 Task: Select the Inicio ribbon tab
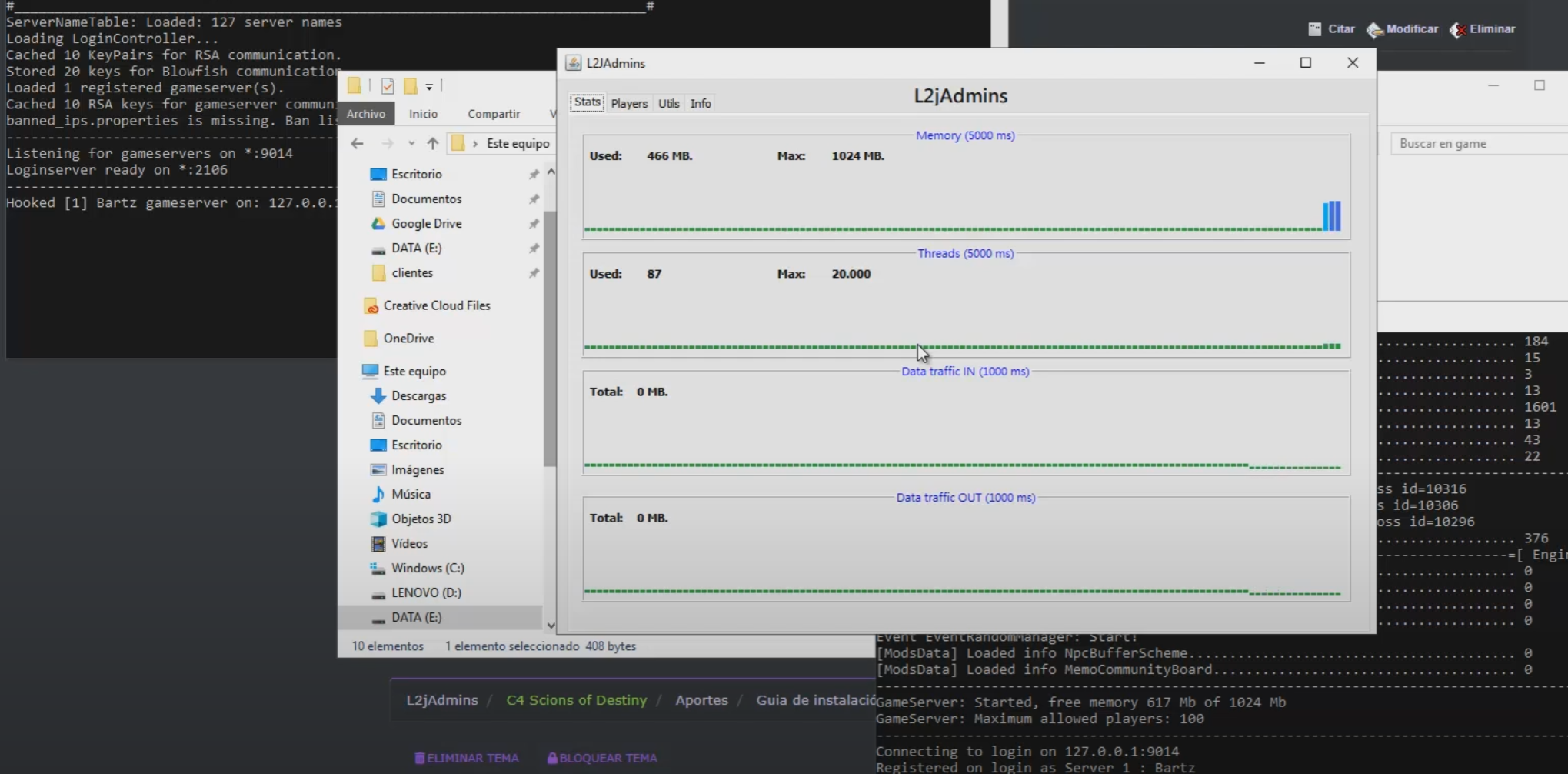click(x=423, y=113)
